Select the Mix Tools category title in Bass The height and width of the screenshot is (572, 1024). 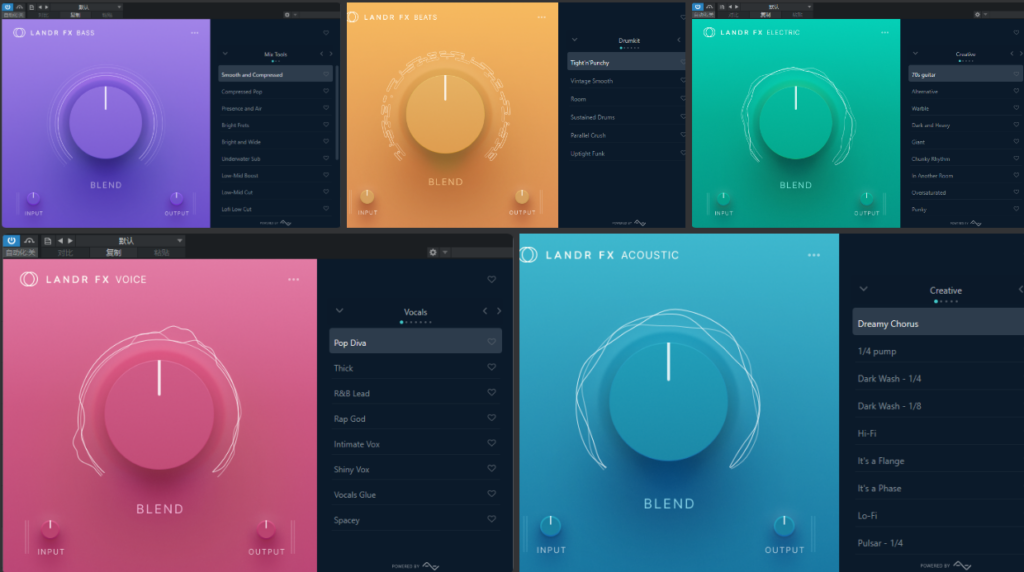pos(276,54)
